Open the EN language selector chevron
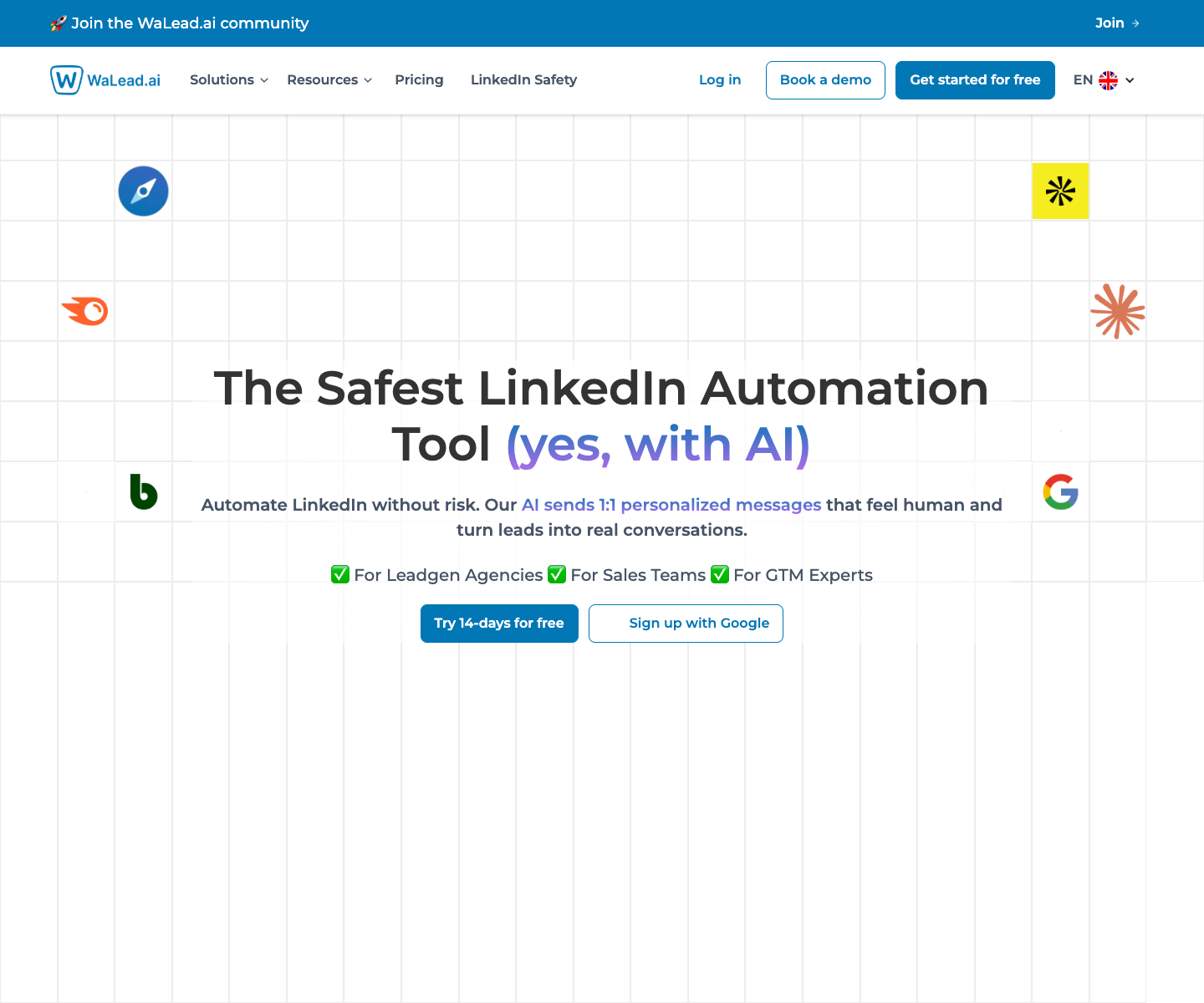Viewport: 1204px width, 1003px height. 1130,80
